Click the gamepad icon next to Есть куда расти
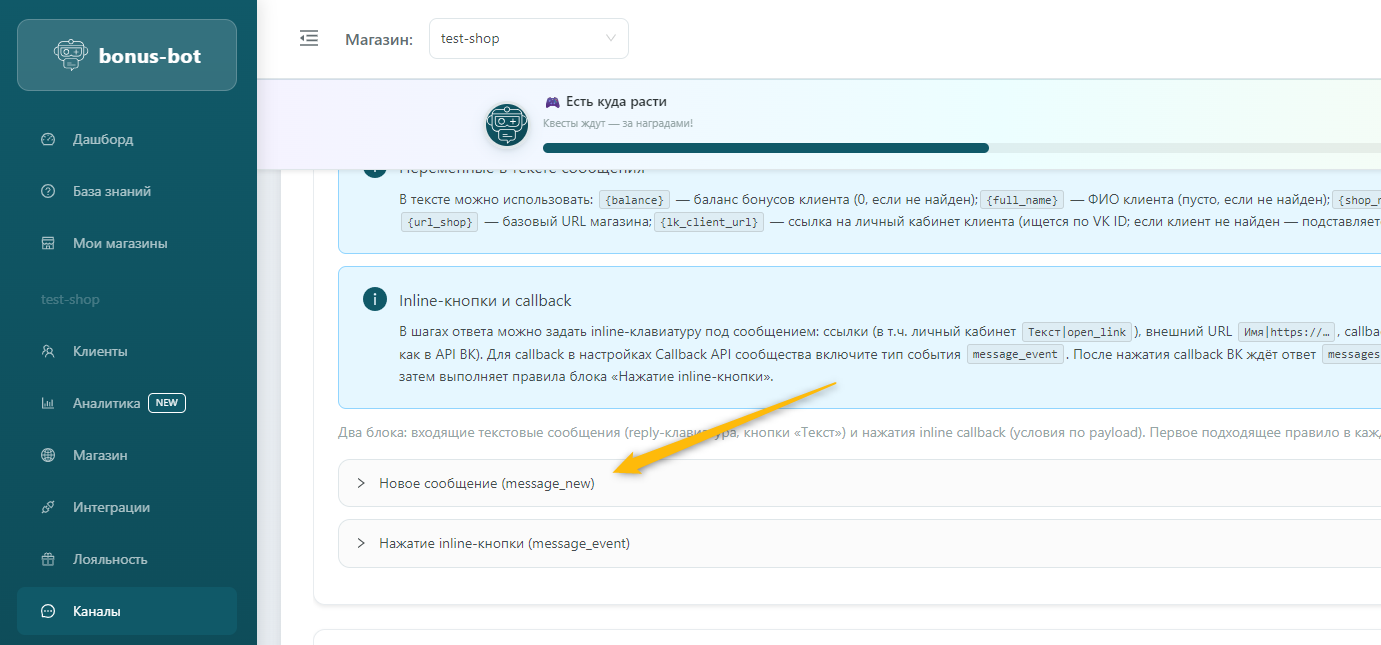 (x=552, y=101)
